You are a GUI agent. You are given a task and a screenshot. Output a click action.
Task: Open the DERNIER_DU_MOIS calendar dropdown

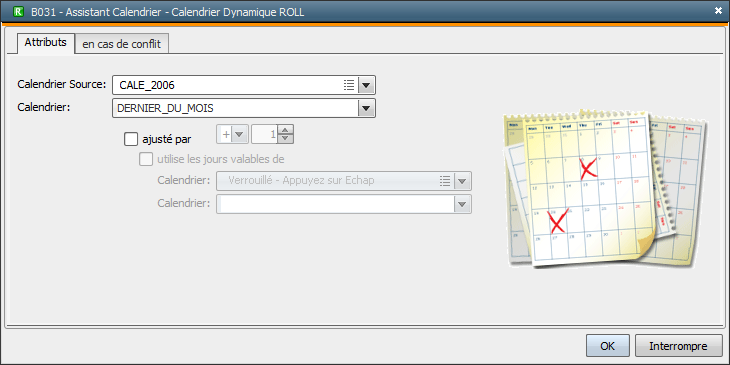[x=366, y=108]
